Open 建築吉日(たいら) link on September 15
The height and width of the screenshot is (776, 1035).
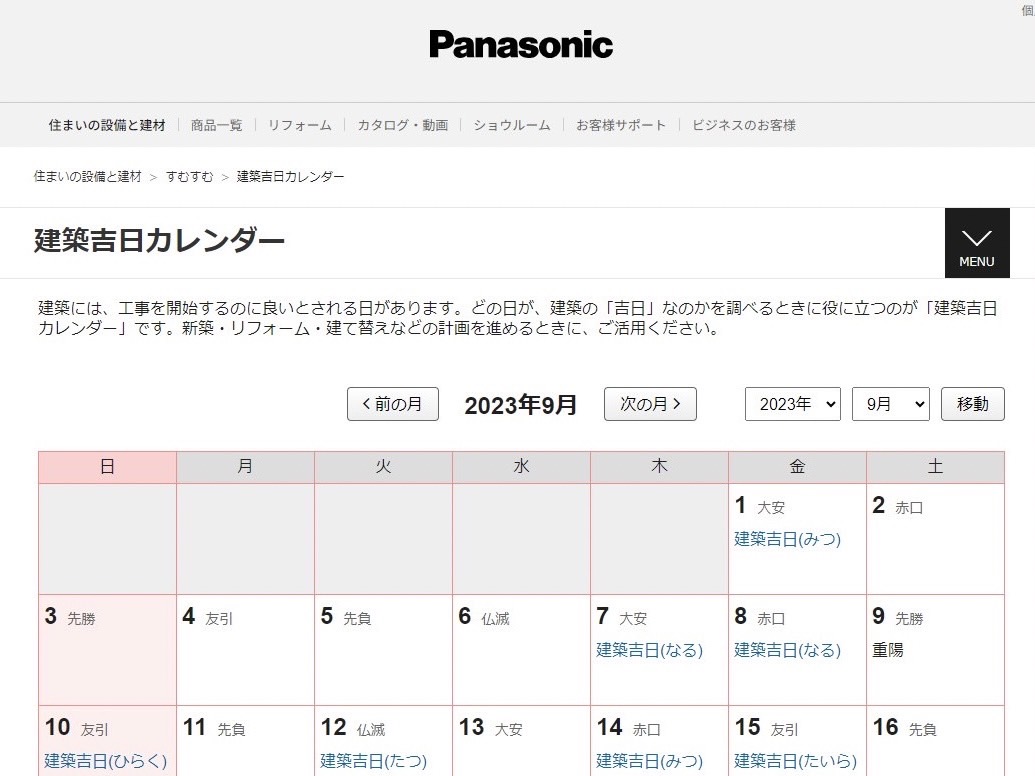[x=795, y=761]
